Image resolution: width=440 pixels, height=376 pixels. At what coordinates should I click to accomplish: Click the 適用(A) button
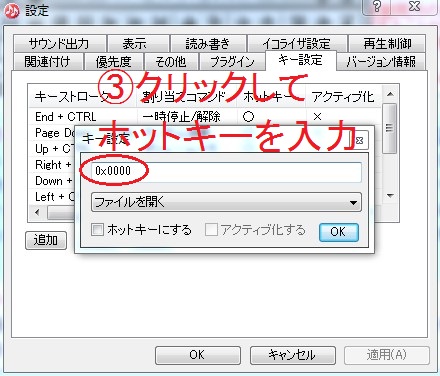click(x=387, y=355)
